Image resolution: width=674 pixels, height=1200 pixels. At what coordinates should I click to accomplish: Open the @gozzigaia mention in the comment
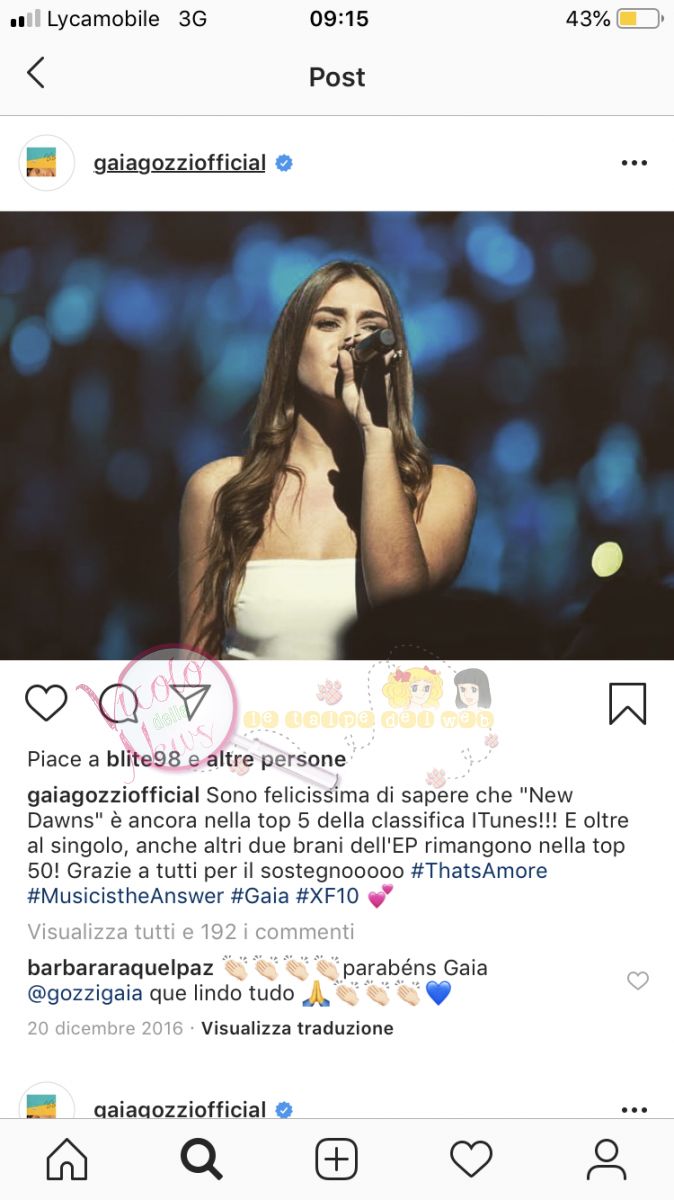pos(85,993)
